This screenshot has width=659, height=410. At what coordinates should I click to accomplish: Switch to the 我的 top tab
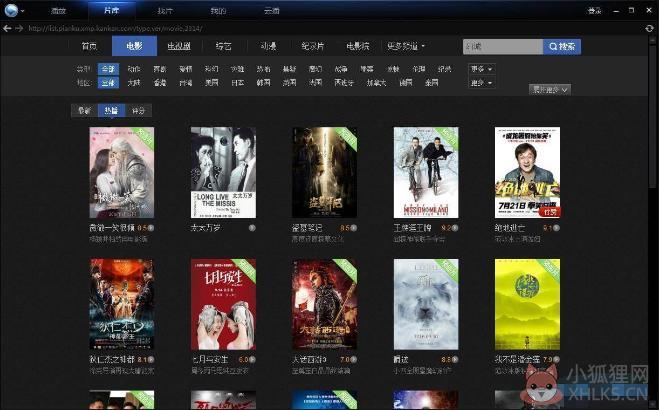click(x=218, y=11)
